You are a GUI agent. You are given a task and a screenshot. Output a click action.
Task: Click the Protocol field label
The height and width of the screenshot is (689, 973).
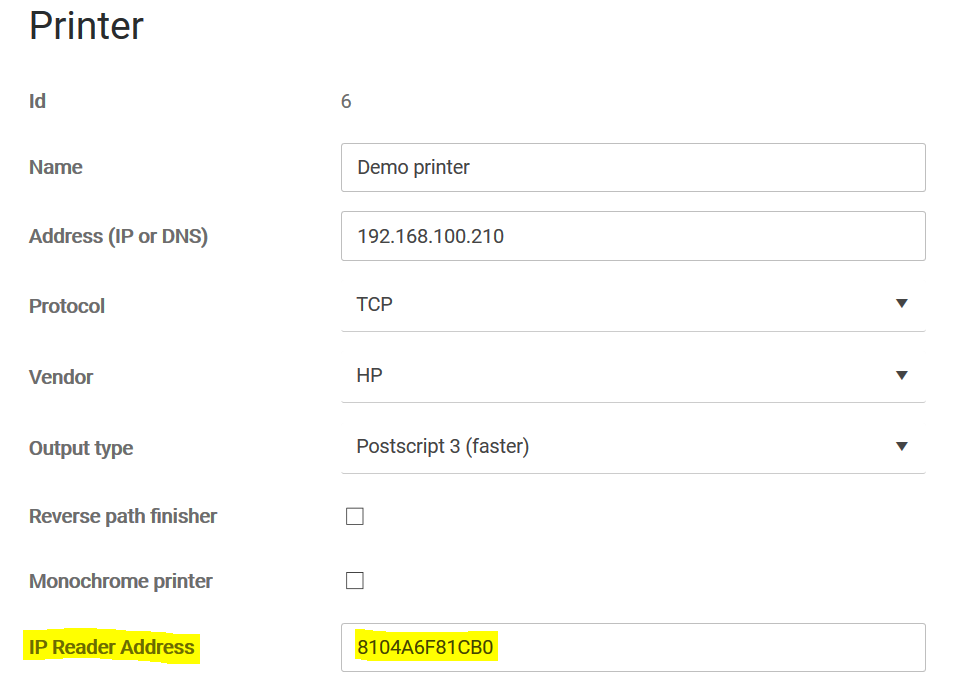[x=67, y=306]
